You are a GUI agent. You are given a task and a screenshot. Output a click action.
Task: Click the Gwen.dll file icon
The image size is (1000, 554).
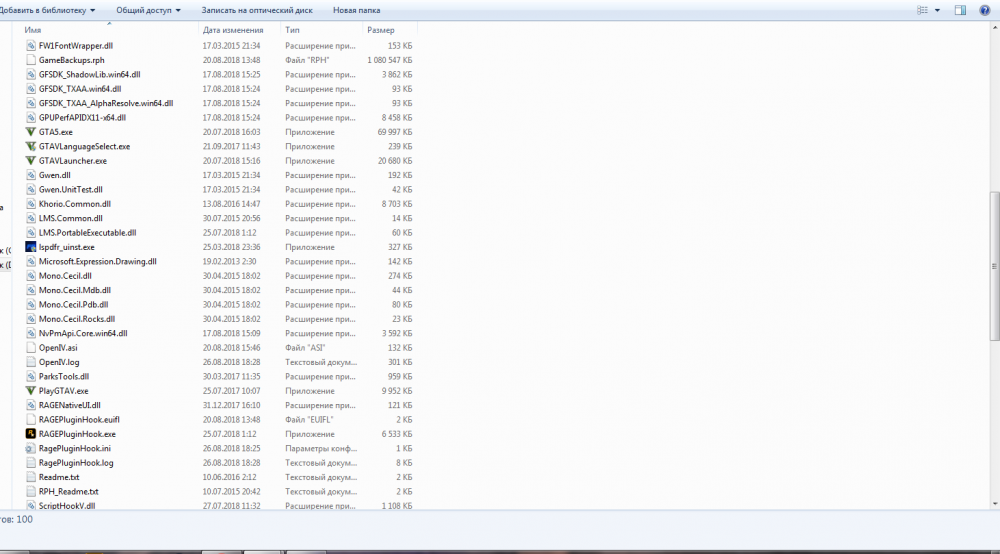coord(31,175)
